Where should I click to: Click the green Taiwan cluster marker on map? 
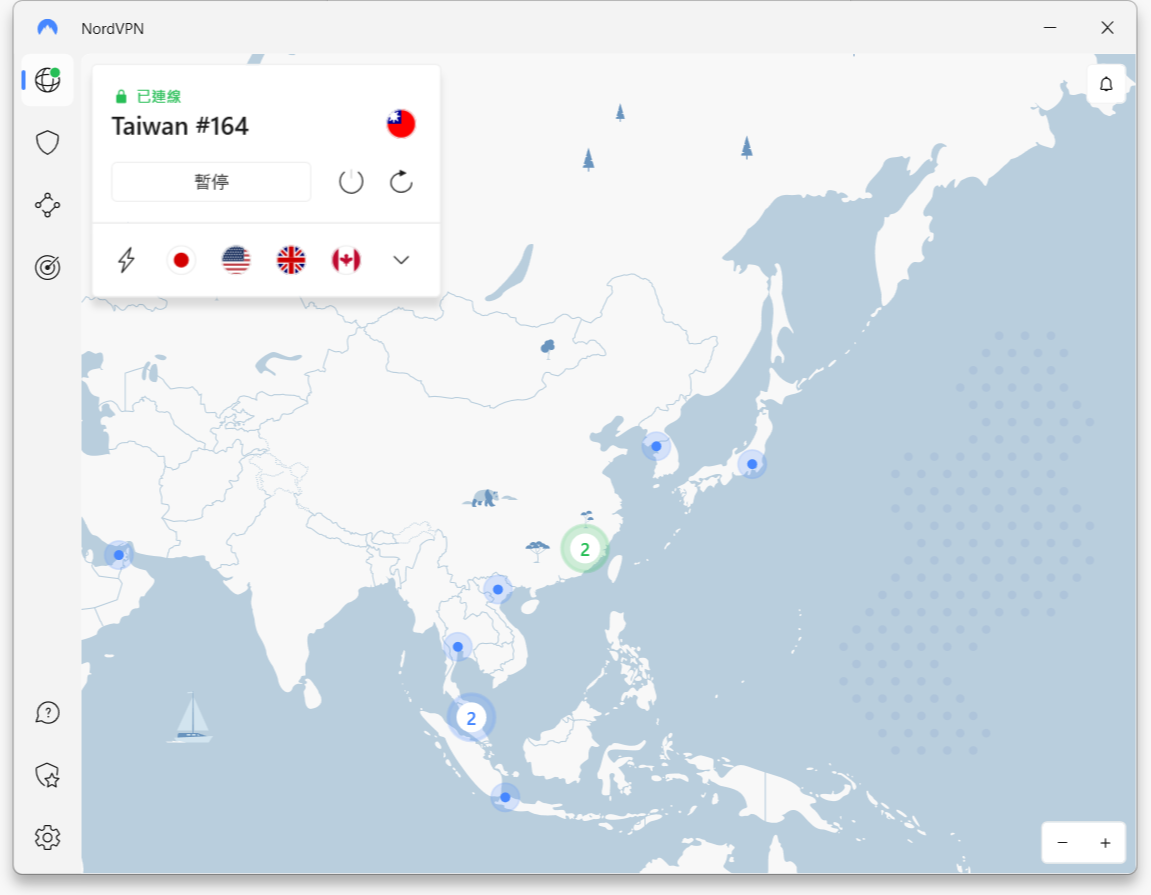click(x=584, y=548)
